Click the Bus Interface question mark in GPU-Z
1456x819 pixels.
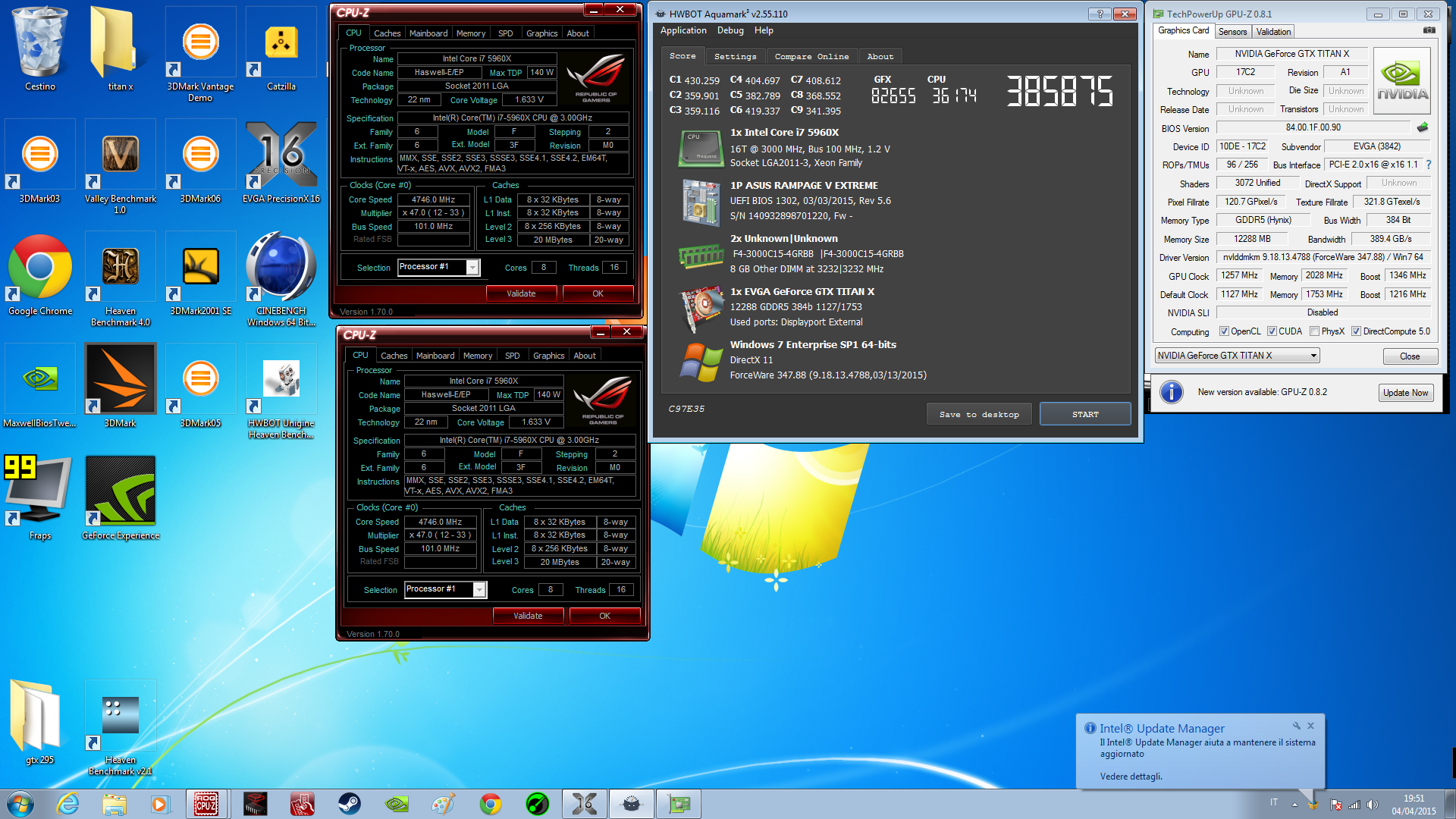(1429, 165)
